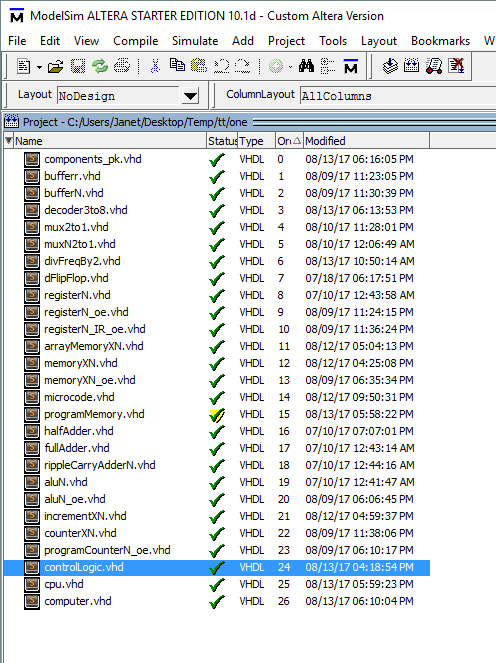Open the Compile menu
The image size is (496, 663).
[x=135, y=41]
